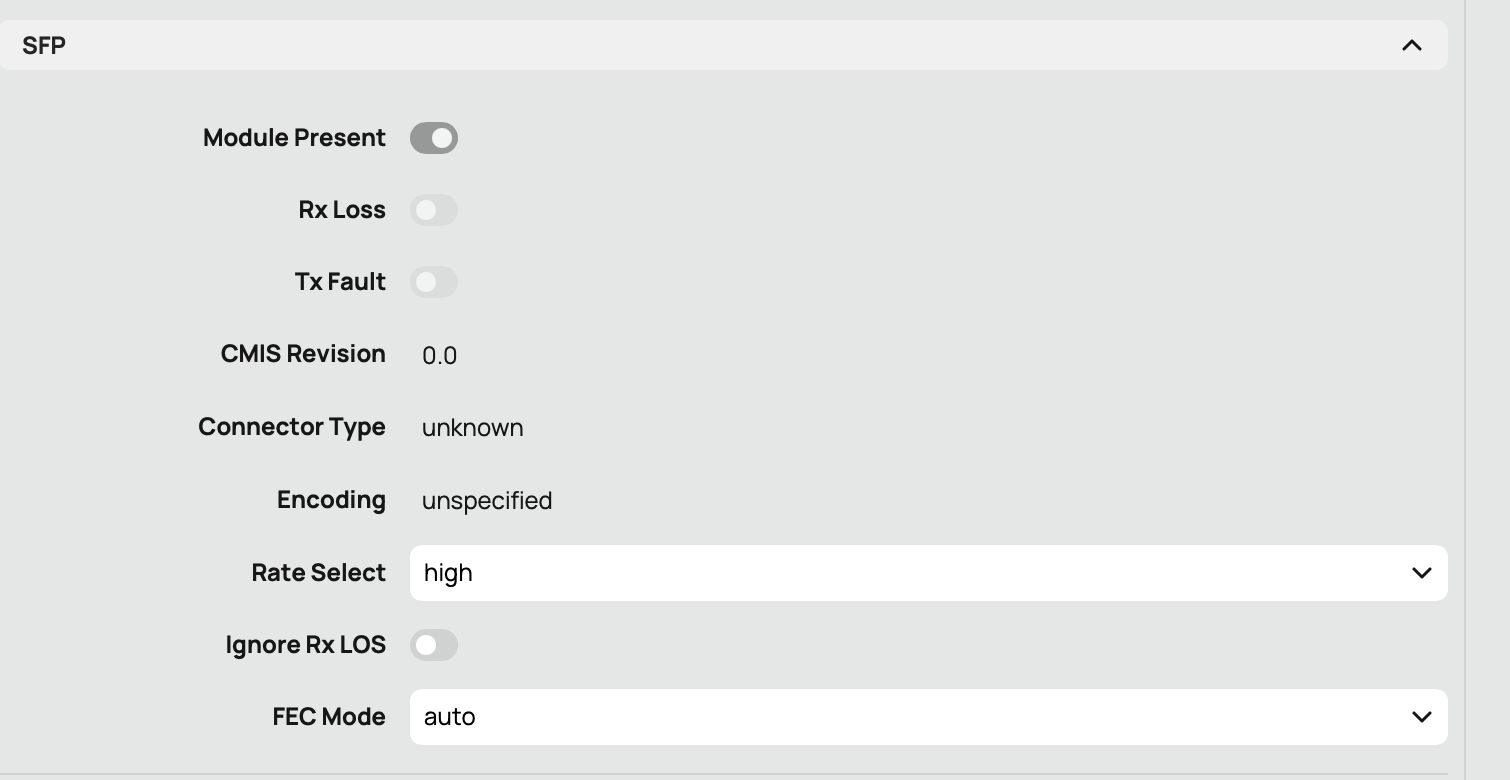Click the Encoding value "unspecified"

pos(487,500)
